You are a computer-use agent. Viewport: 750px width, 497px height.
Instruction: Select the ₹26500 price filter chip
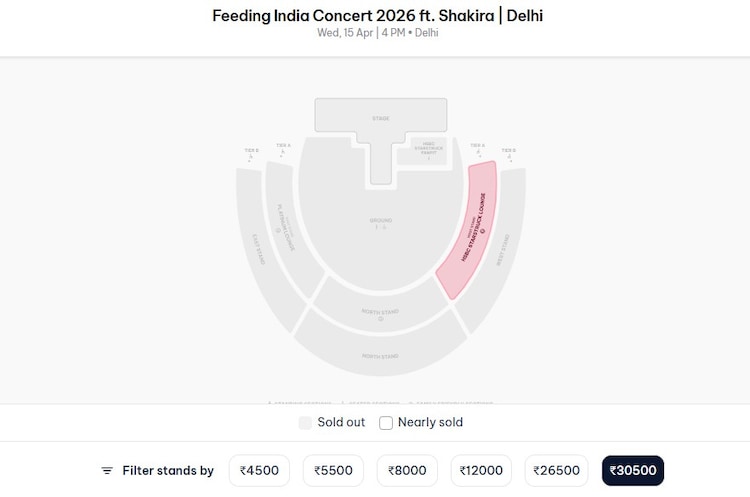556,470
